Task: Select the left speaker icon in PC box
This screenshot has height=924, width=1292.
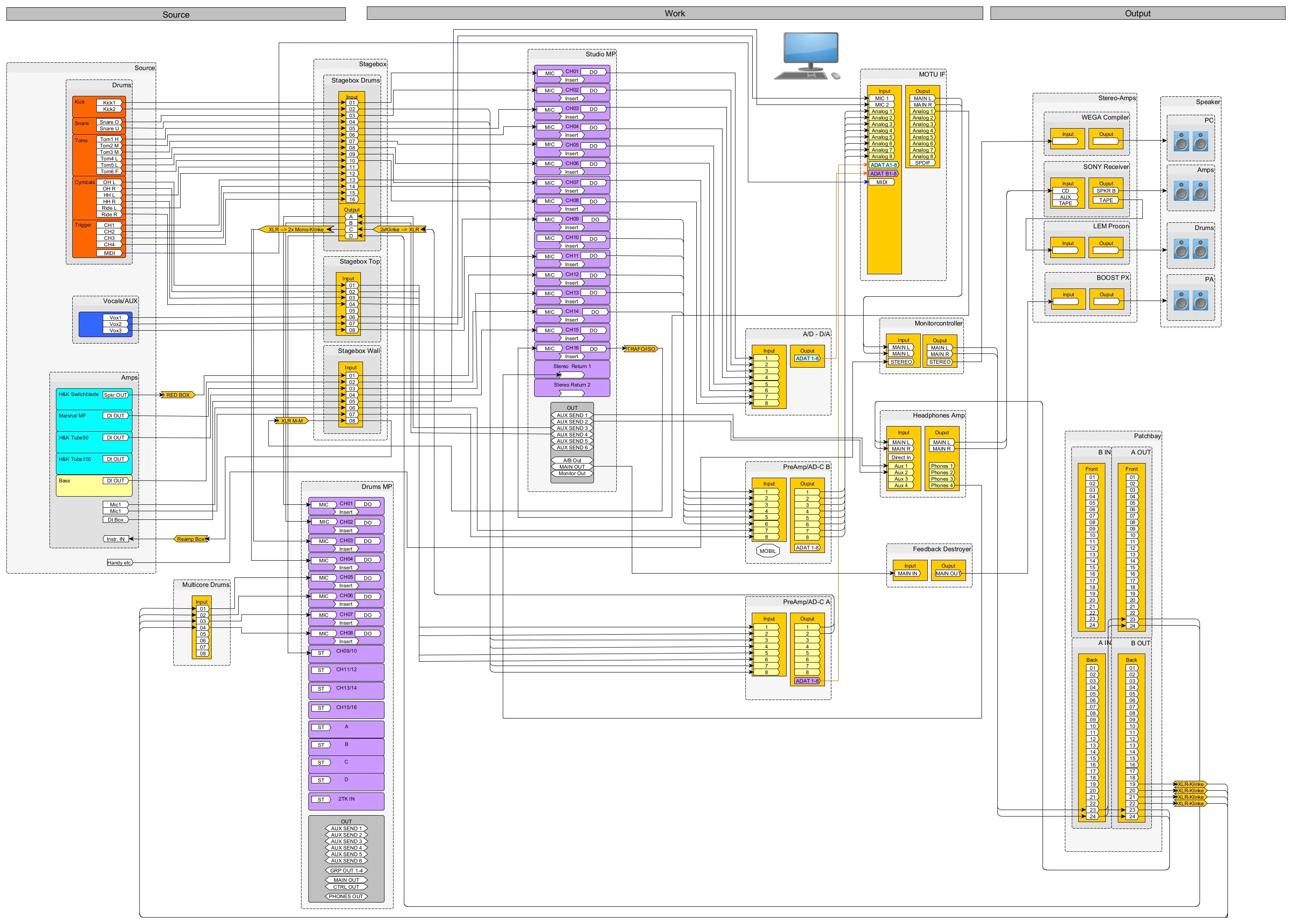Action: (1181, 141)
